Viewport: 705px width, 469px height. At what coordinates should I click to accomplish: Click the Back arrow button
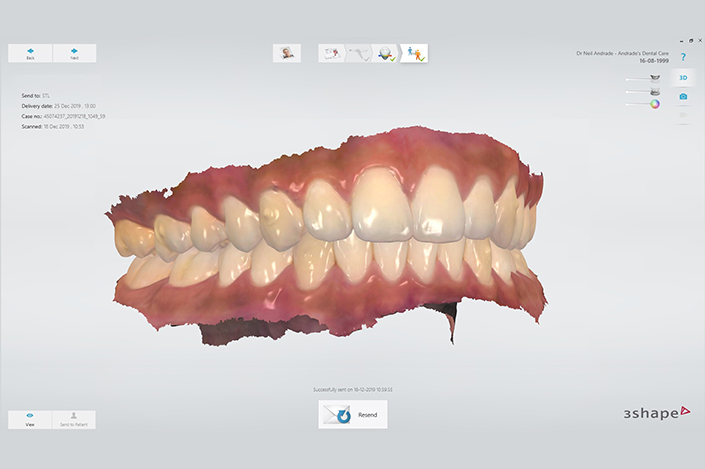point(30,53)
